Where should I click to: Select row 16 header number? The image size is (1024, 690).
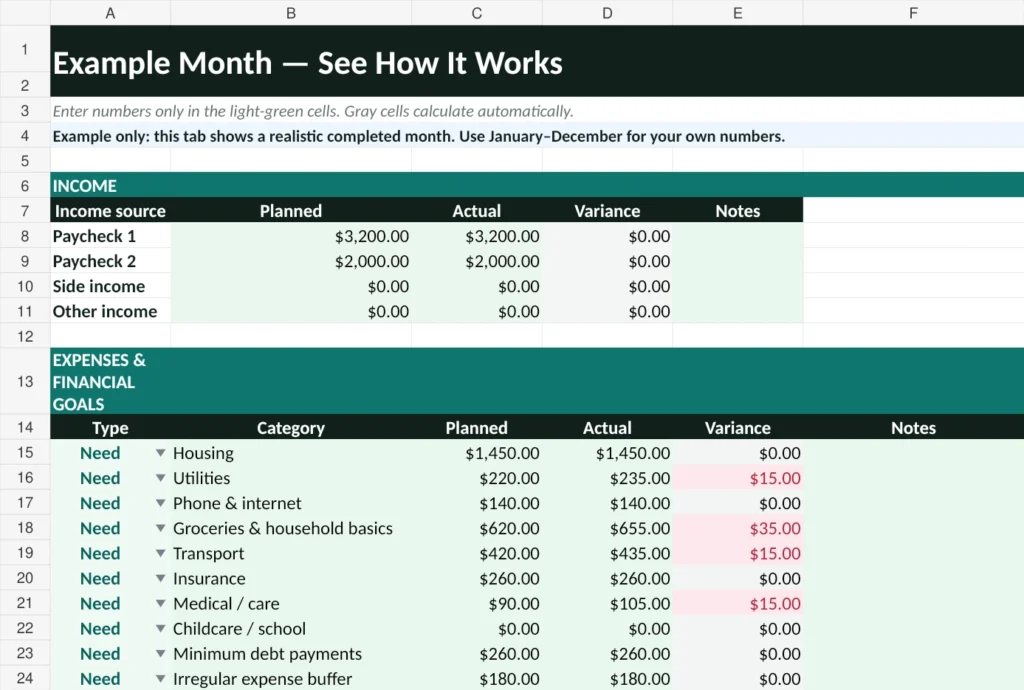click(x=25, y=477)
